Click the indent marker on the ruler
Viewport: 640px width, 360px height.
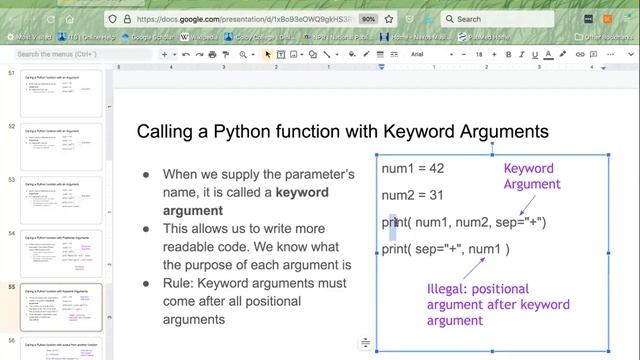point(381,67)
